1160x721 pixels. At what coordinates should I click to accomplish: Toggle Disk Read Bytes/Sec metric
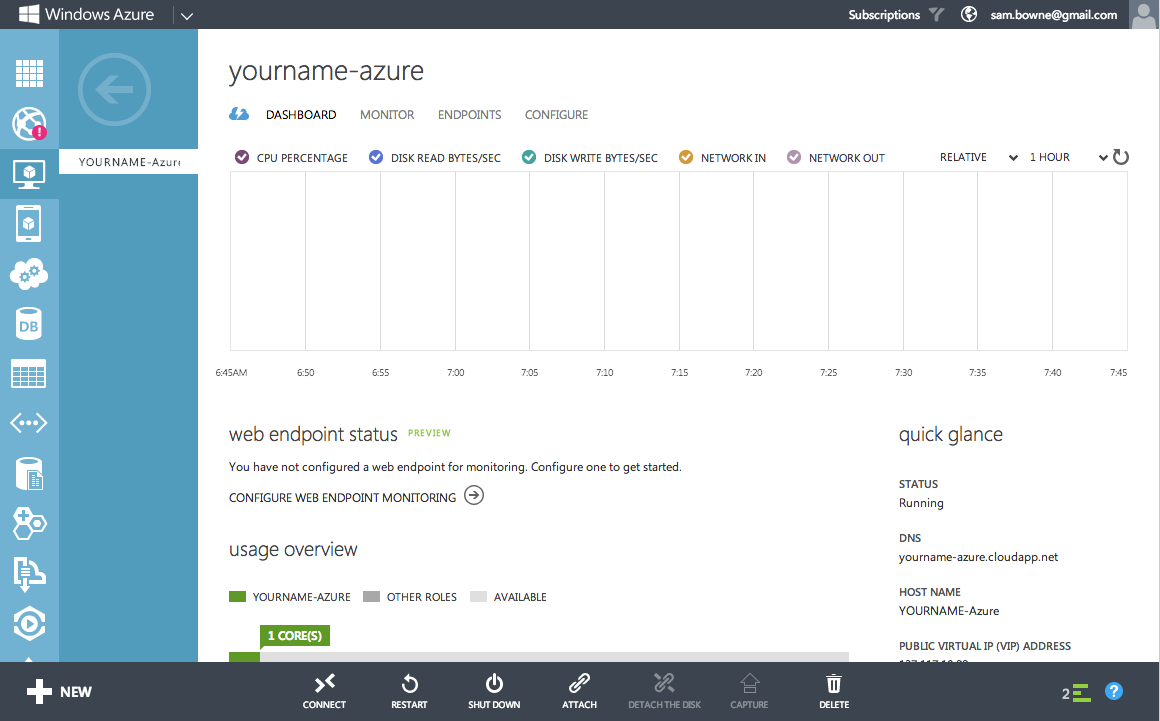(x=376, y=157)
